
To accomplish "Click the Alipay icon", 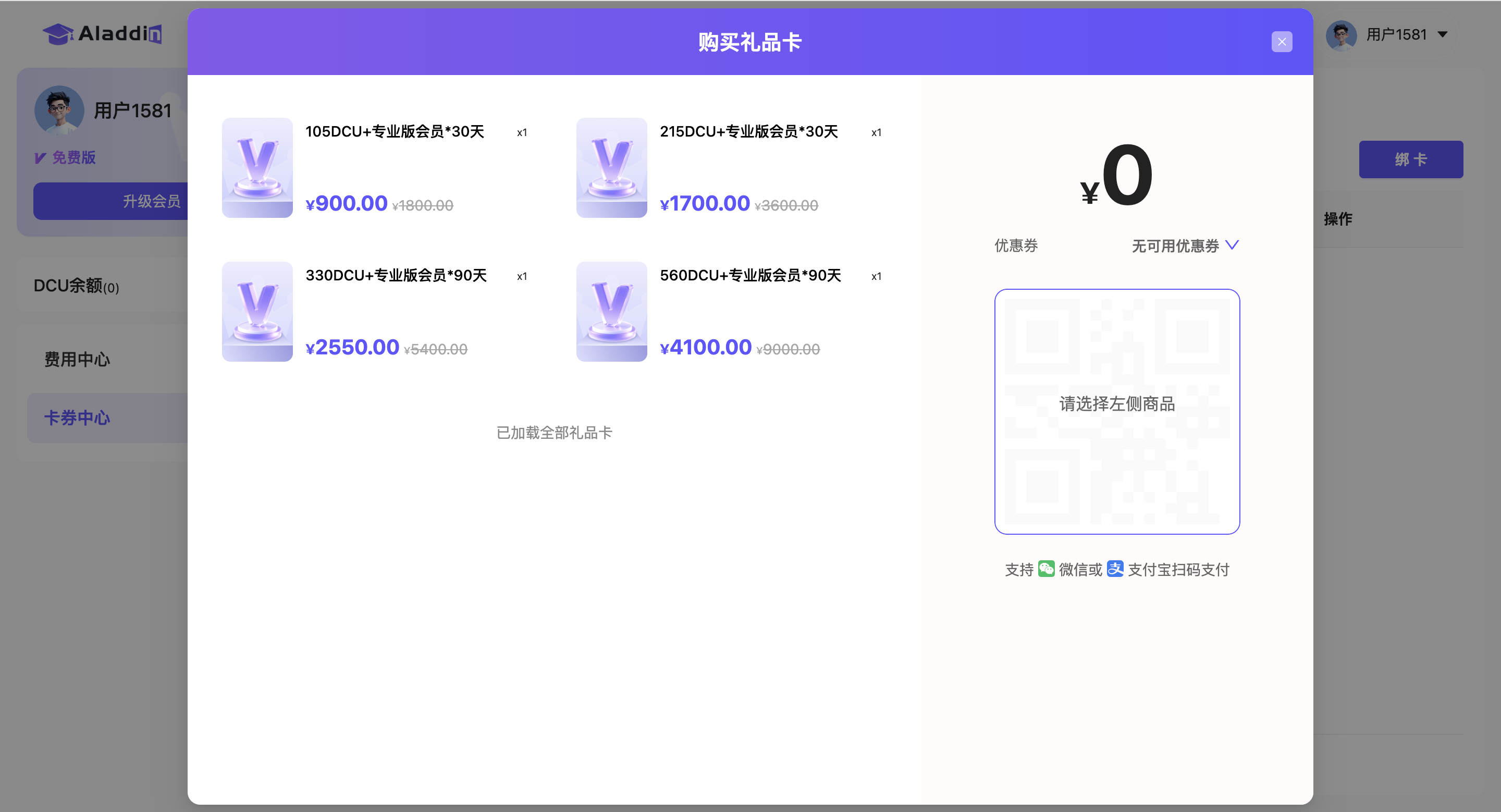I will coord(1115,569).
